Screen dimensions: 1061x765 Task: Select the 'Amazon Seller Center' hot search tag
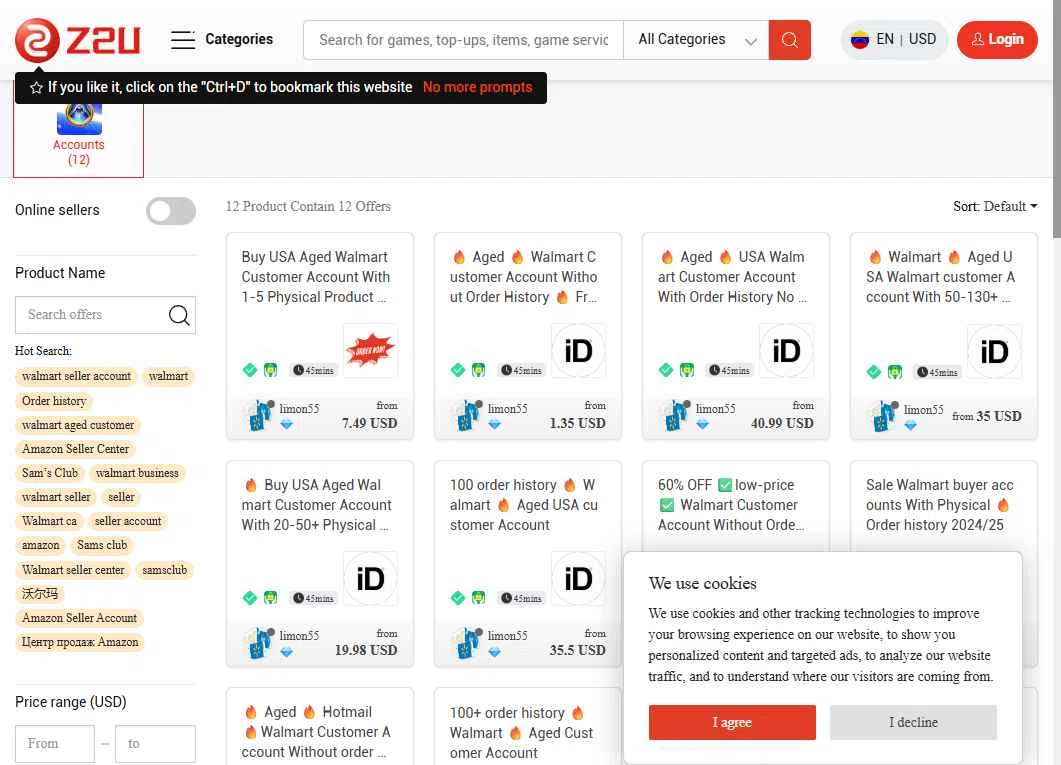coord(75,449)
